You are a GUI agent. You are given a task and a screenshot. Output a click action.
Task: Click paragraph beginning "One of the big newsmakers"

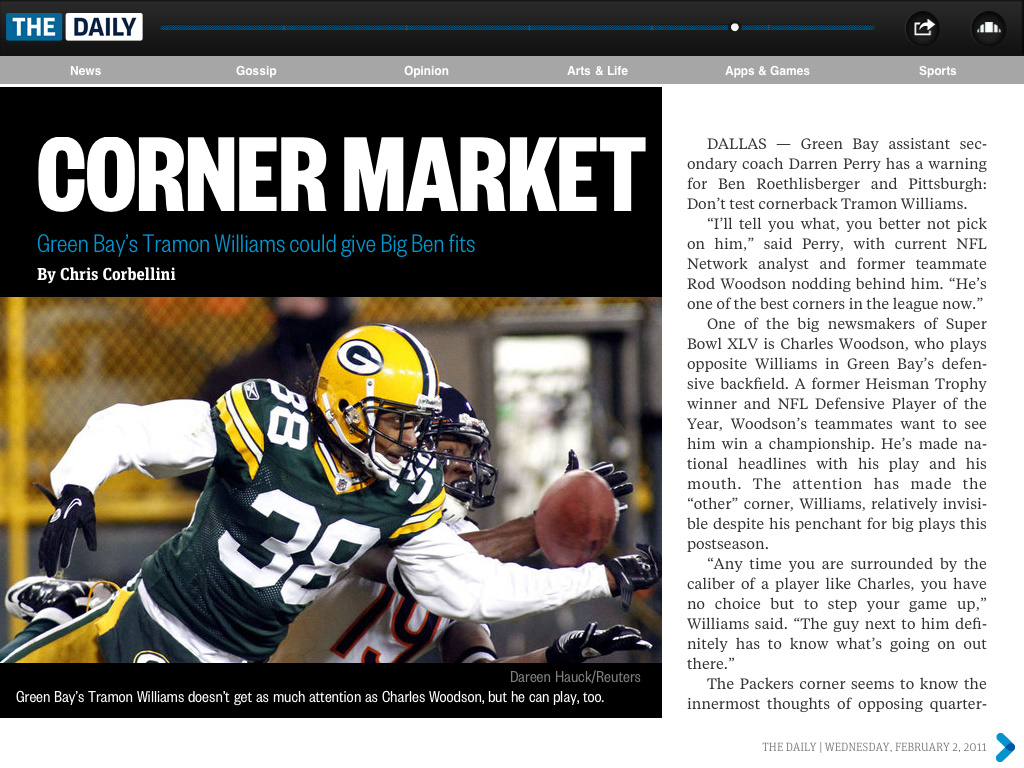(x=837, y=434)
